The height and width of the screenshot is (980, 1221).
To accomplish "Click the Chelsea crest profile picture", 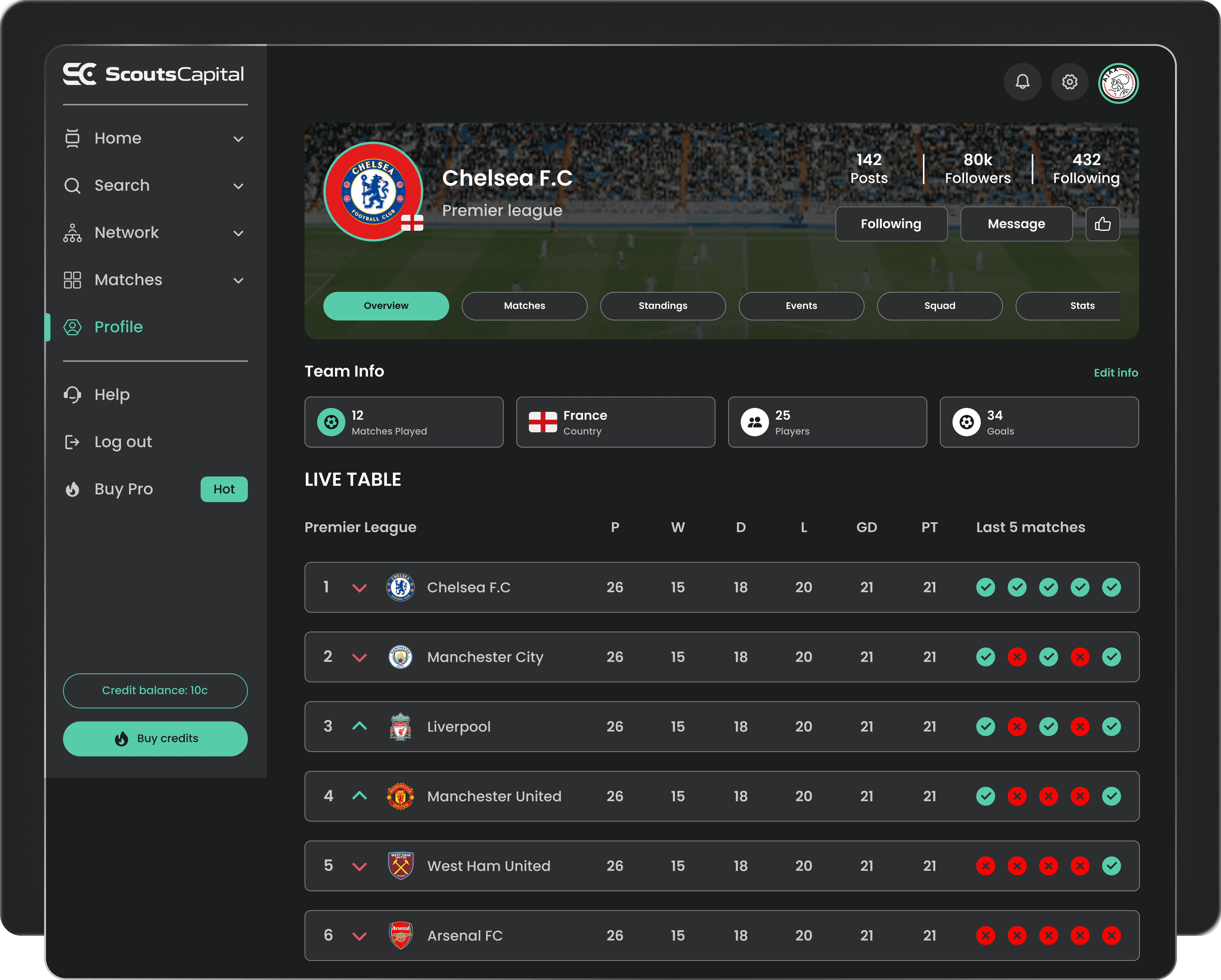I will pos(373,191).
